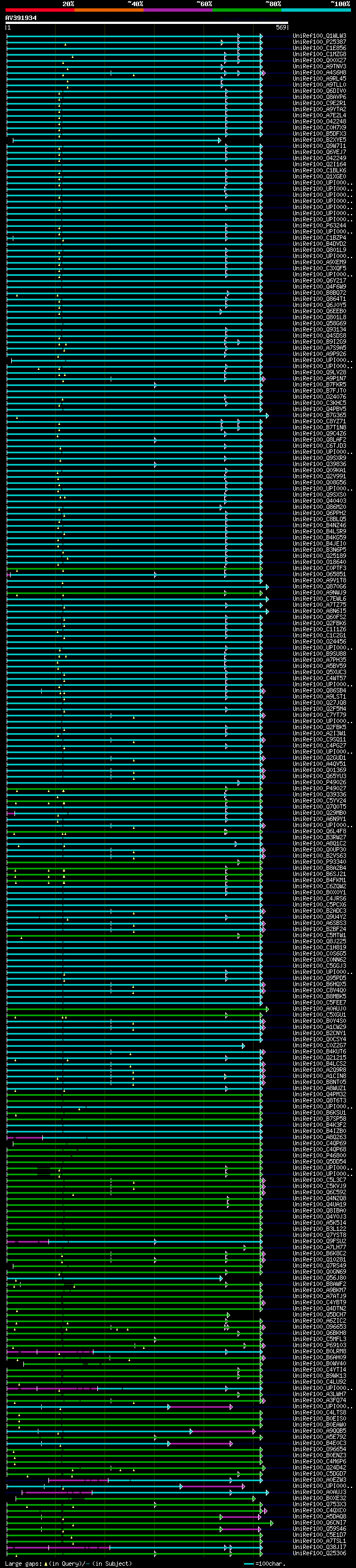Open hit UniRef100_Q00X27
This screenshot has width=356, height=1568.
coord(319,60)
